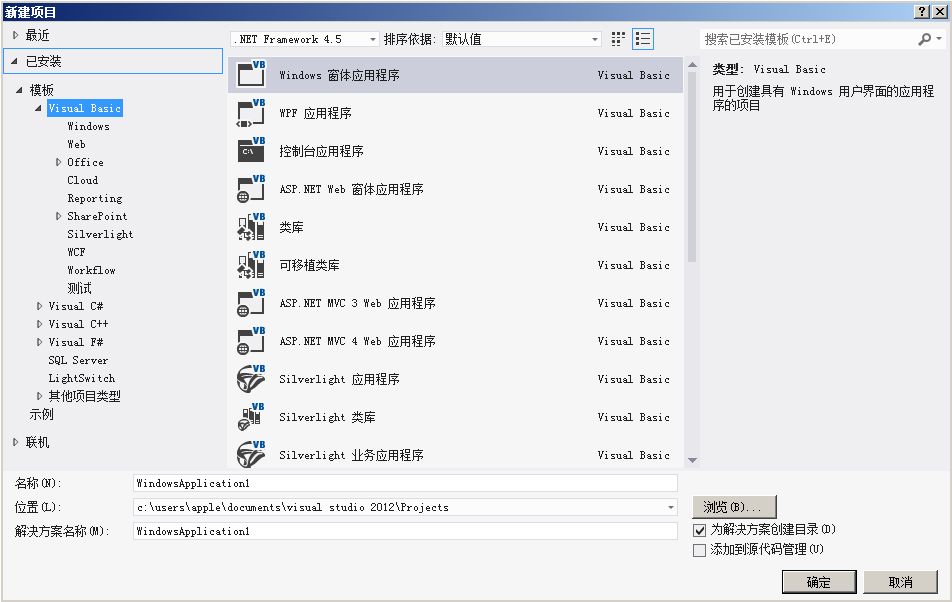Click template list scrollbar down arrow
The image size is (952, 602).
click(692, 461)
